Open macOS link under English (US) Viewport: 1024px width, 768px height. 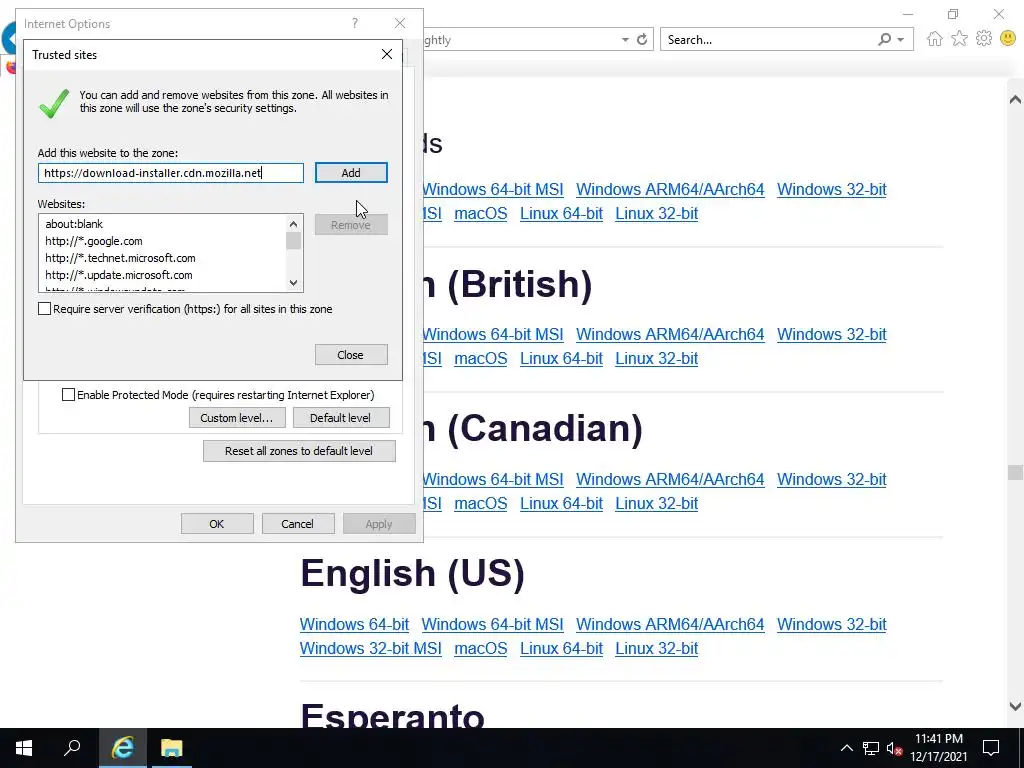[481, 648]
